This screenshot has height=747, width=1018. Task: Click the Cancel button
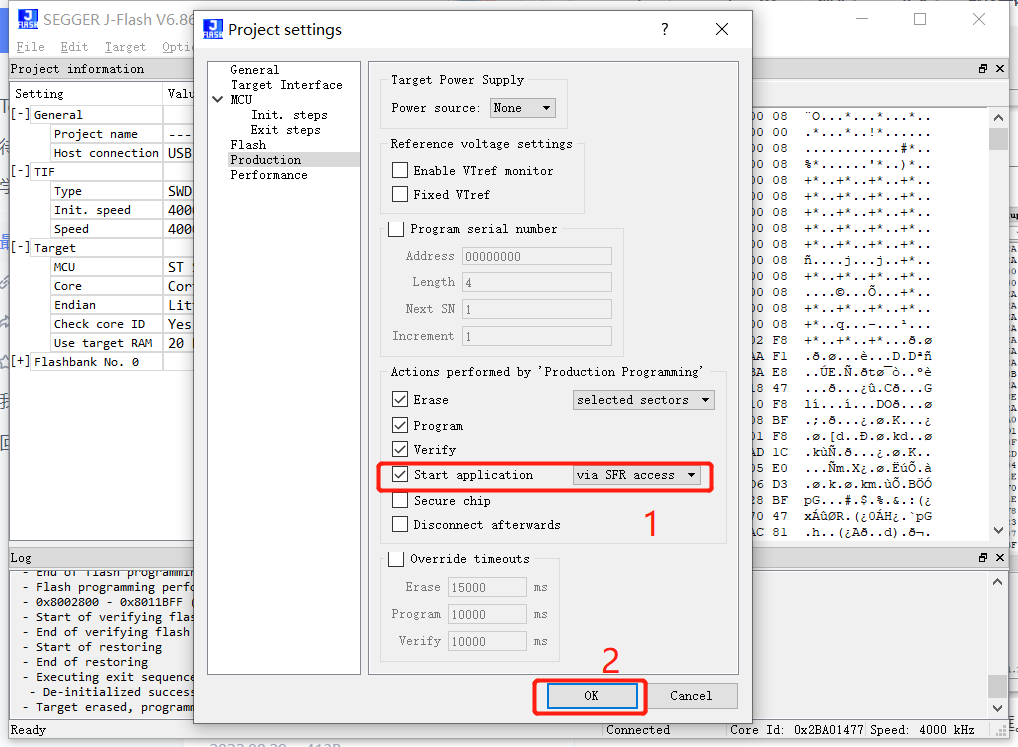pyautogui.click(x=691, y=696)
